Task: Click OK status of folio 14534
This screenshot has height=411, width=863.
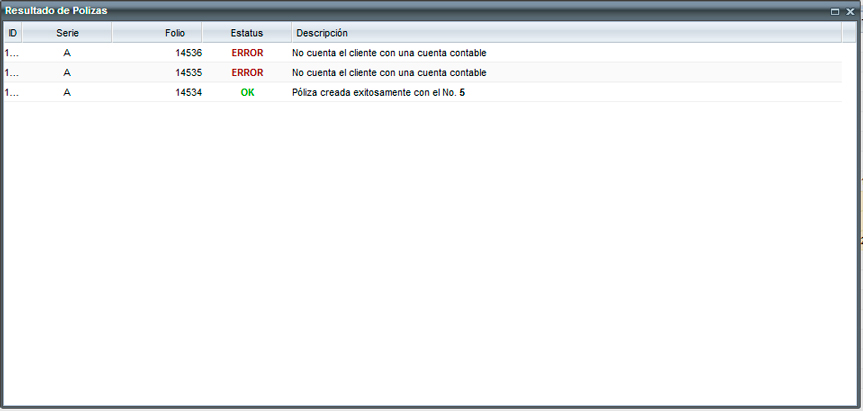Action: pyautogui.click(x=247, y=93)
